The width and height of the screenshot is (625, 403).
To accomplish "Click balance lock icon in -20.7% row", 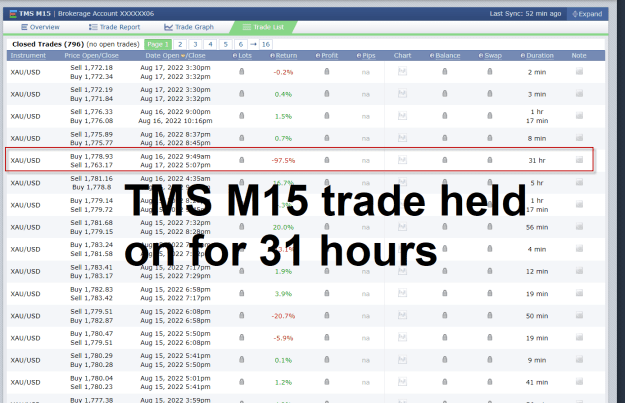I will click(445, 316).
